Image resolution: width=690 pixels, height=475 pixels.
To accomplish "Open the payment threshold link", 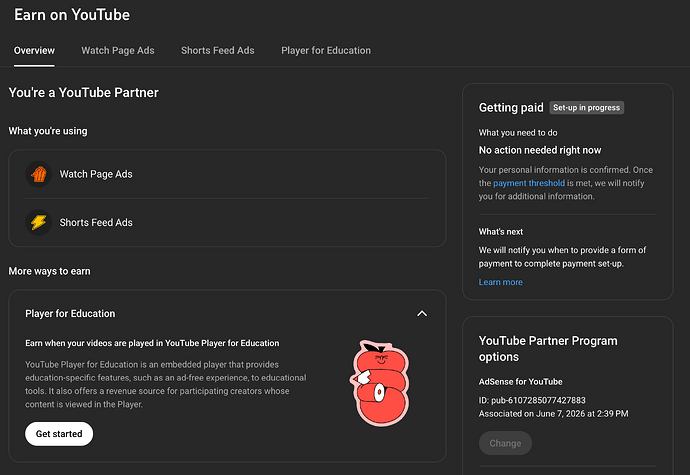I will (x=529, y=183).
